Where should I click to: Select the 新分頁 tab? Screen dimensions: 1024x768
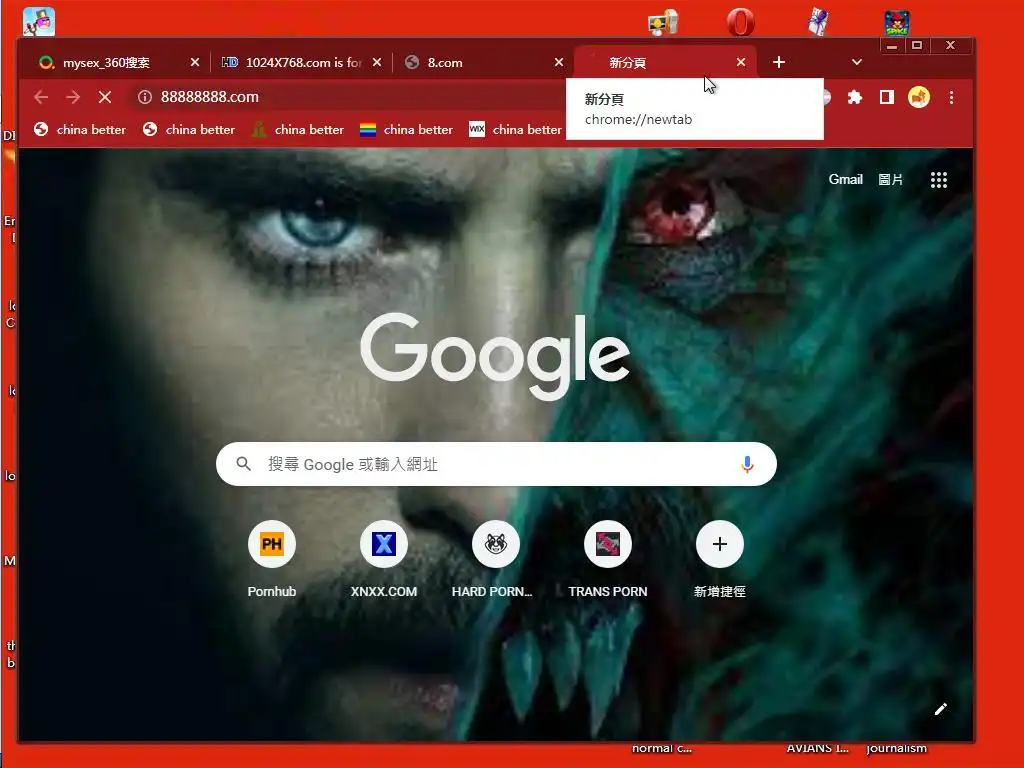tap(665, 63)
